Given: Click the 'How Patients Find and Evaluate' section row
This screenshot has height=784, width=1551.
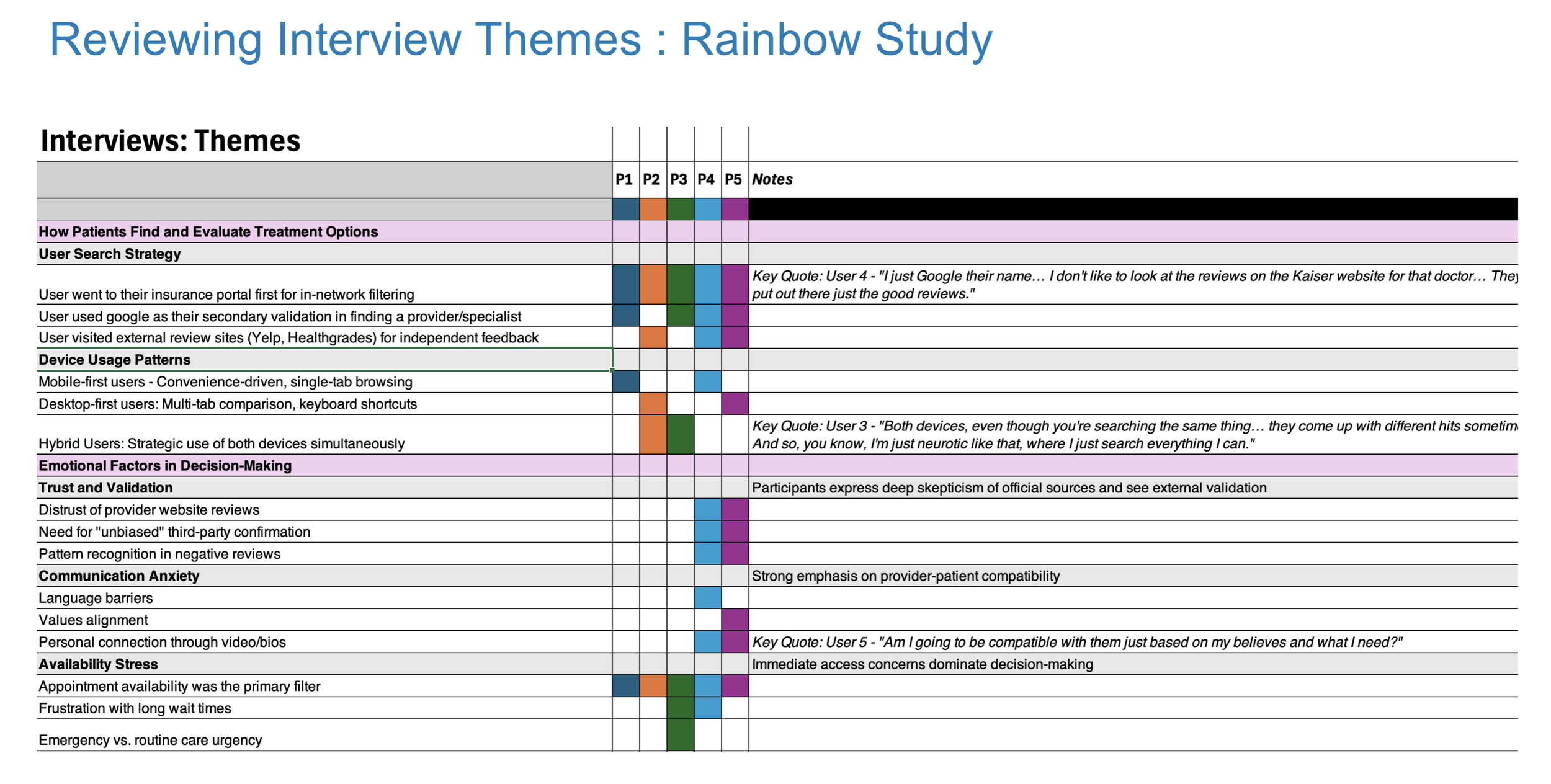Looking at the screenshot, I should coord(208,231).
